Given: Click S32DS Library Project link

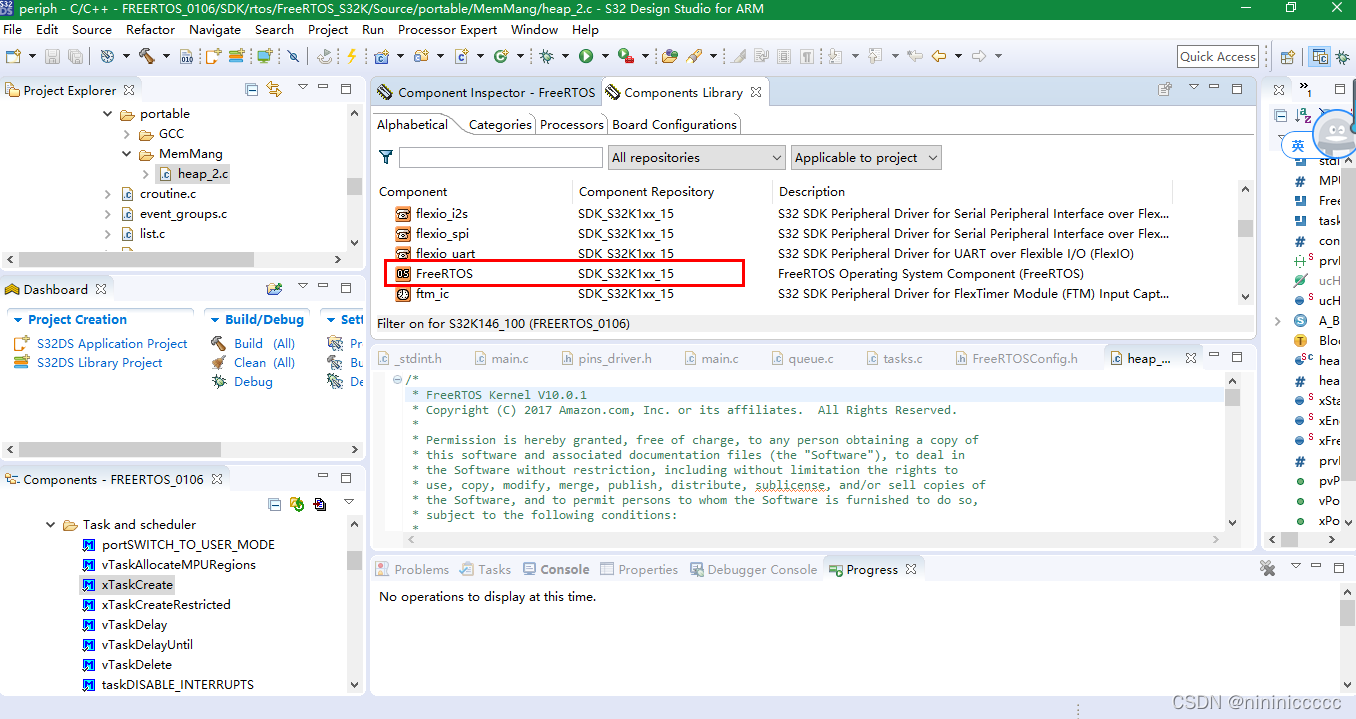Looking at the screenshot, I should tap(100, 363).
